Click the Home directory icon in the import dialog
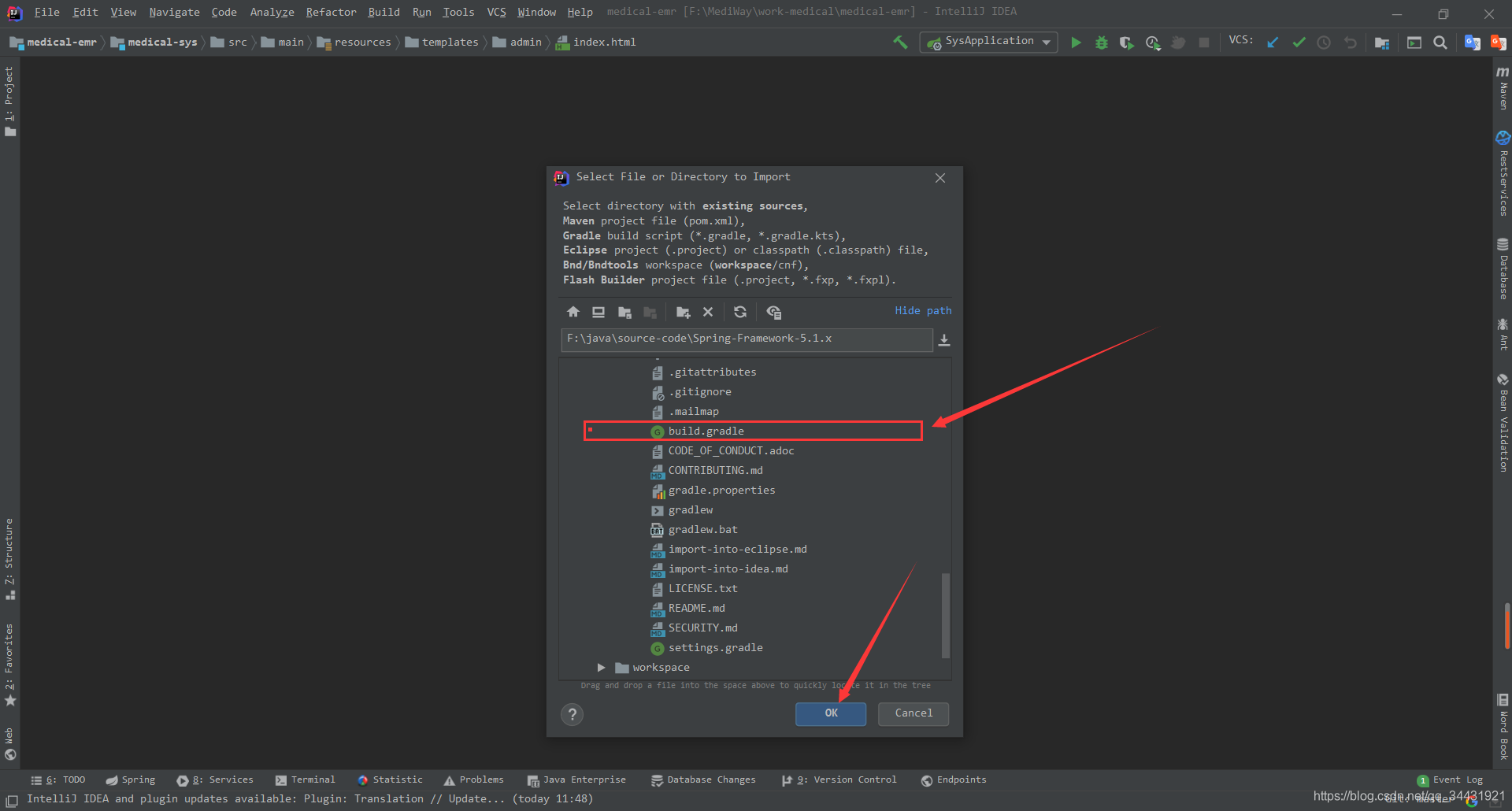Screen dimensions: 1512x811 coord(573,312)
